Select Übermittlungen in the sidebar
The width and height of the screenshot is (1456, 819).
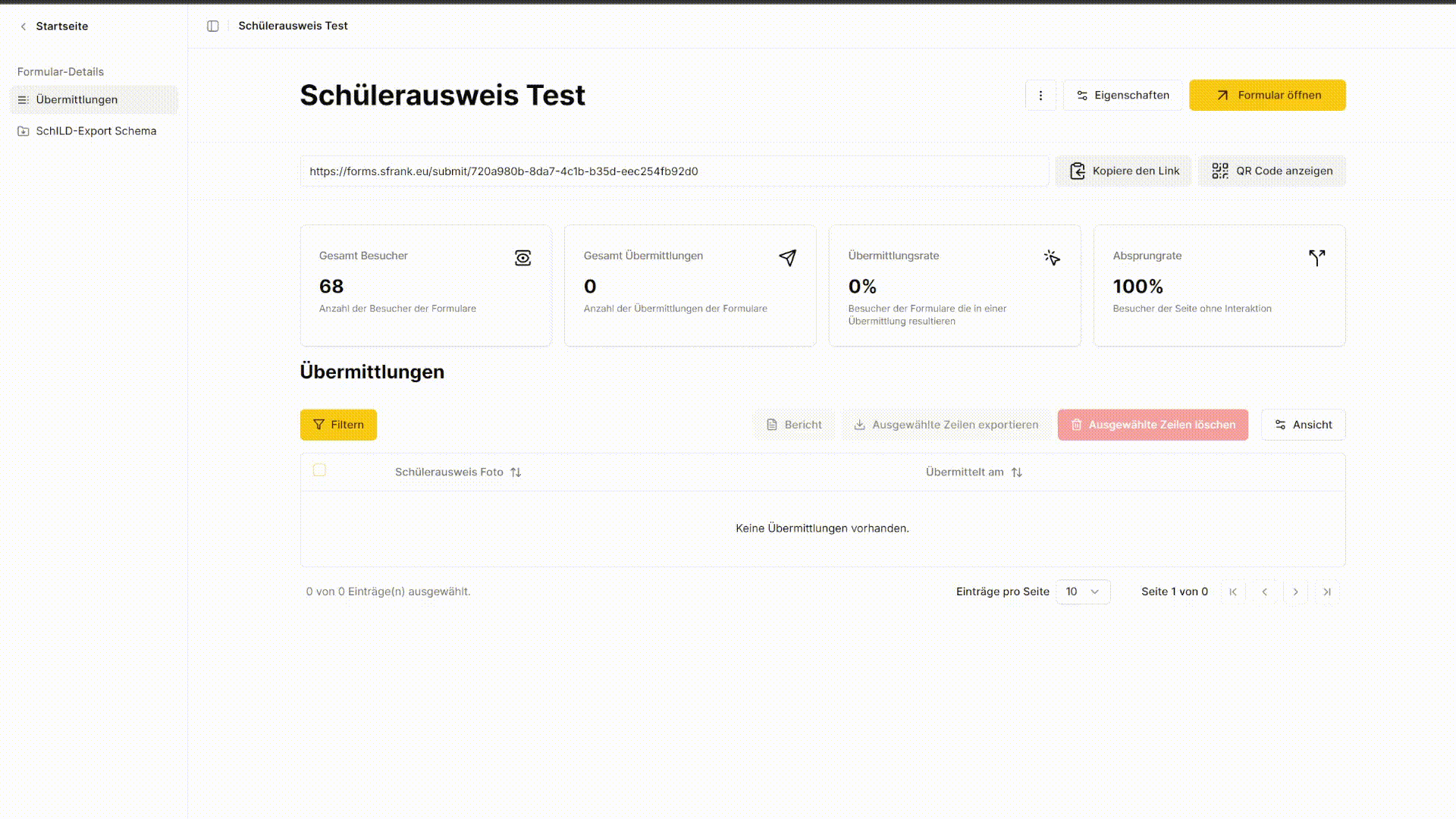tap(77, 99)
